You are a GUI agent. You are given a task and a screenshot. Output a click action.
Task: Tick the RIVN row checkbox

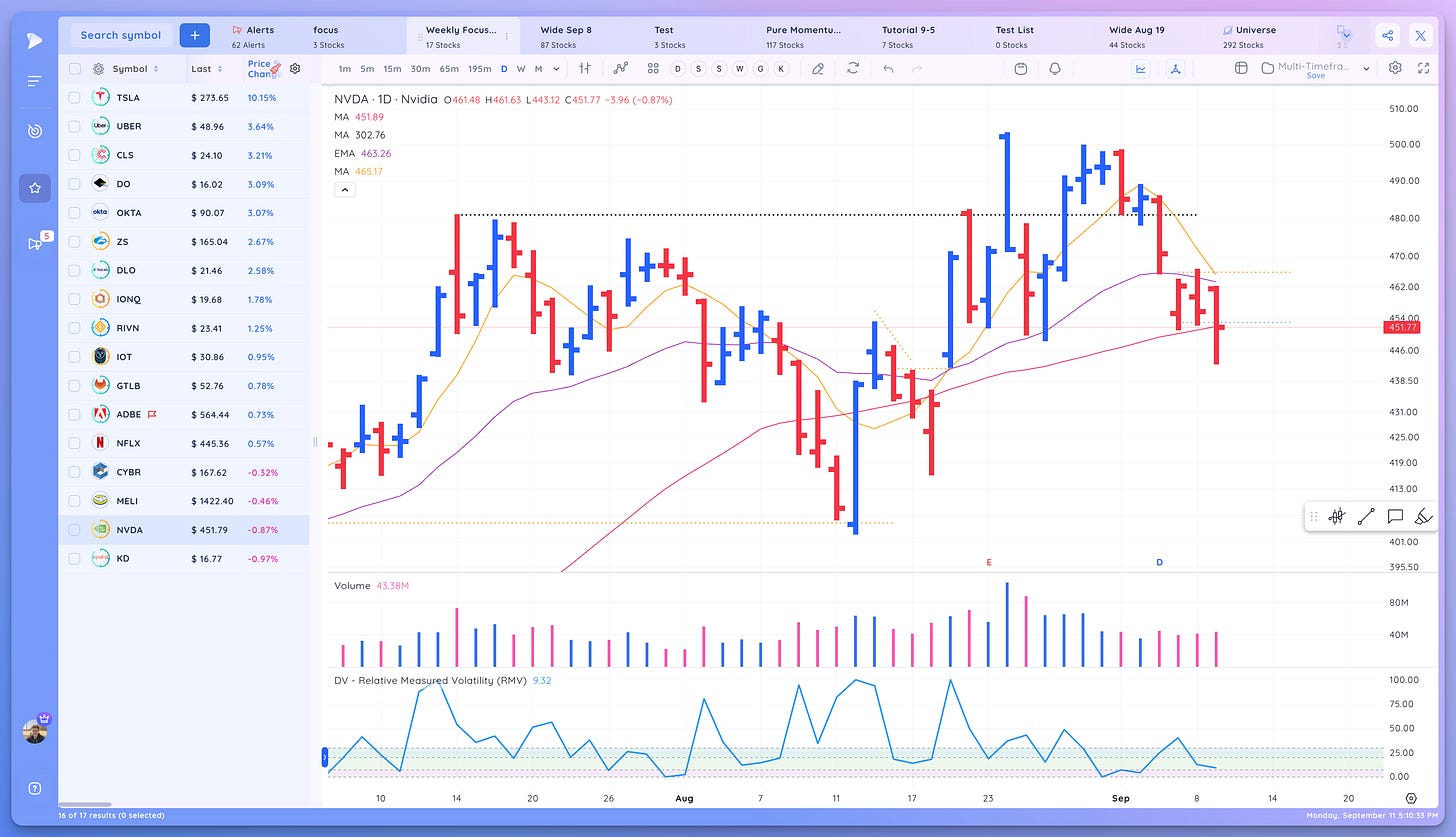coord(74,328)
